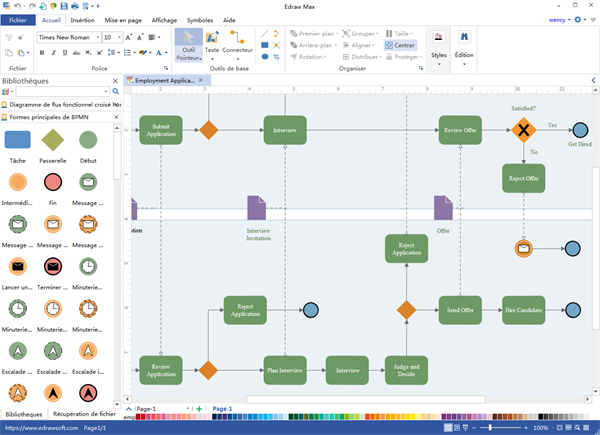Screen dimensions: 600x435
Task: Toggle bold formatting
Action: 42,53
